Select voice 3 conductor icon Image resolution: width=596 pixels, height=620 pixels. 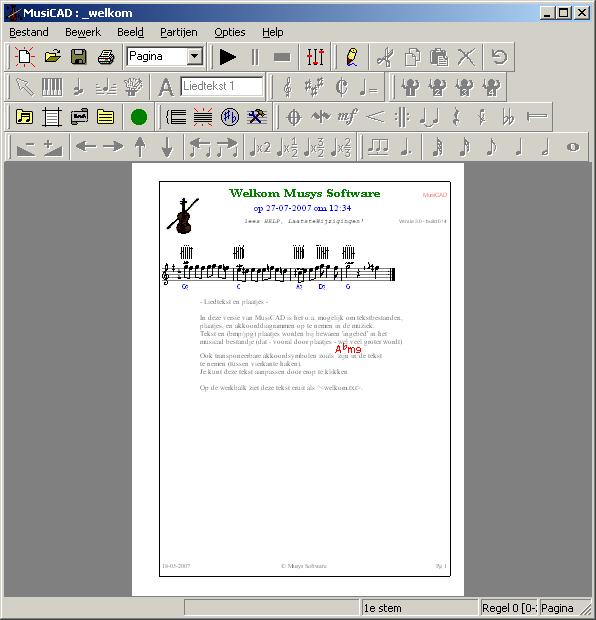point(464,87)
